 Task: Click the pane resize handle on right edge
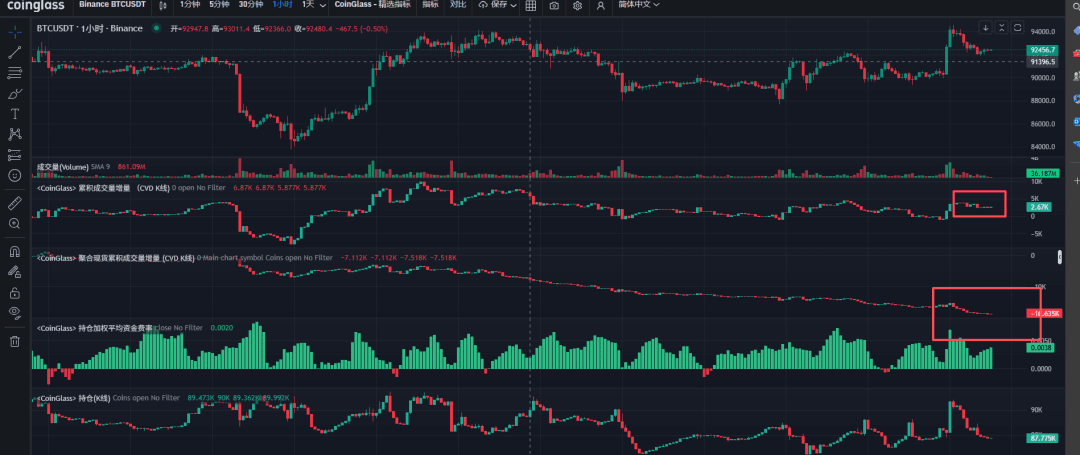1061,257
